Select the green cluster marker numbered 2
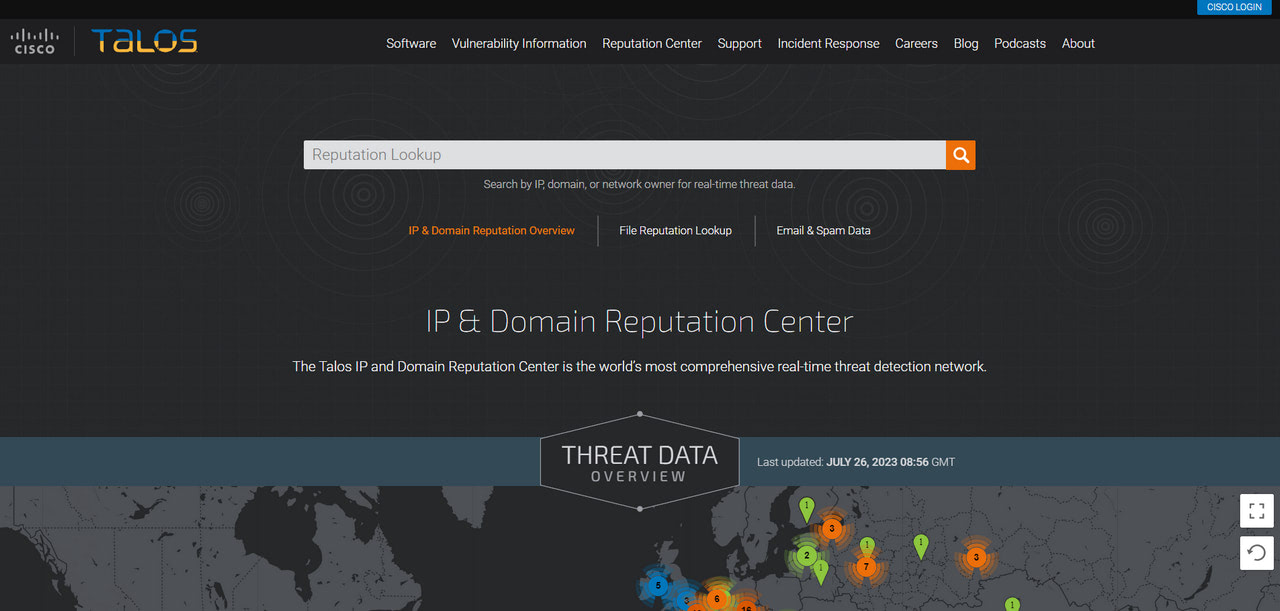Image resolution: width=1280 pixels, height=611 pixels. tap(807, 555)
